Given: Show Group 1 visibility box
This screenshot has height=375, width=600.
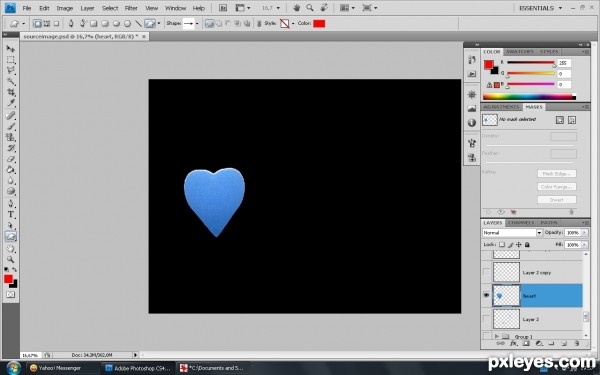Looking at the screenshot, I should click(486, 336).
